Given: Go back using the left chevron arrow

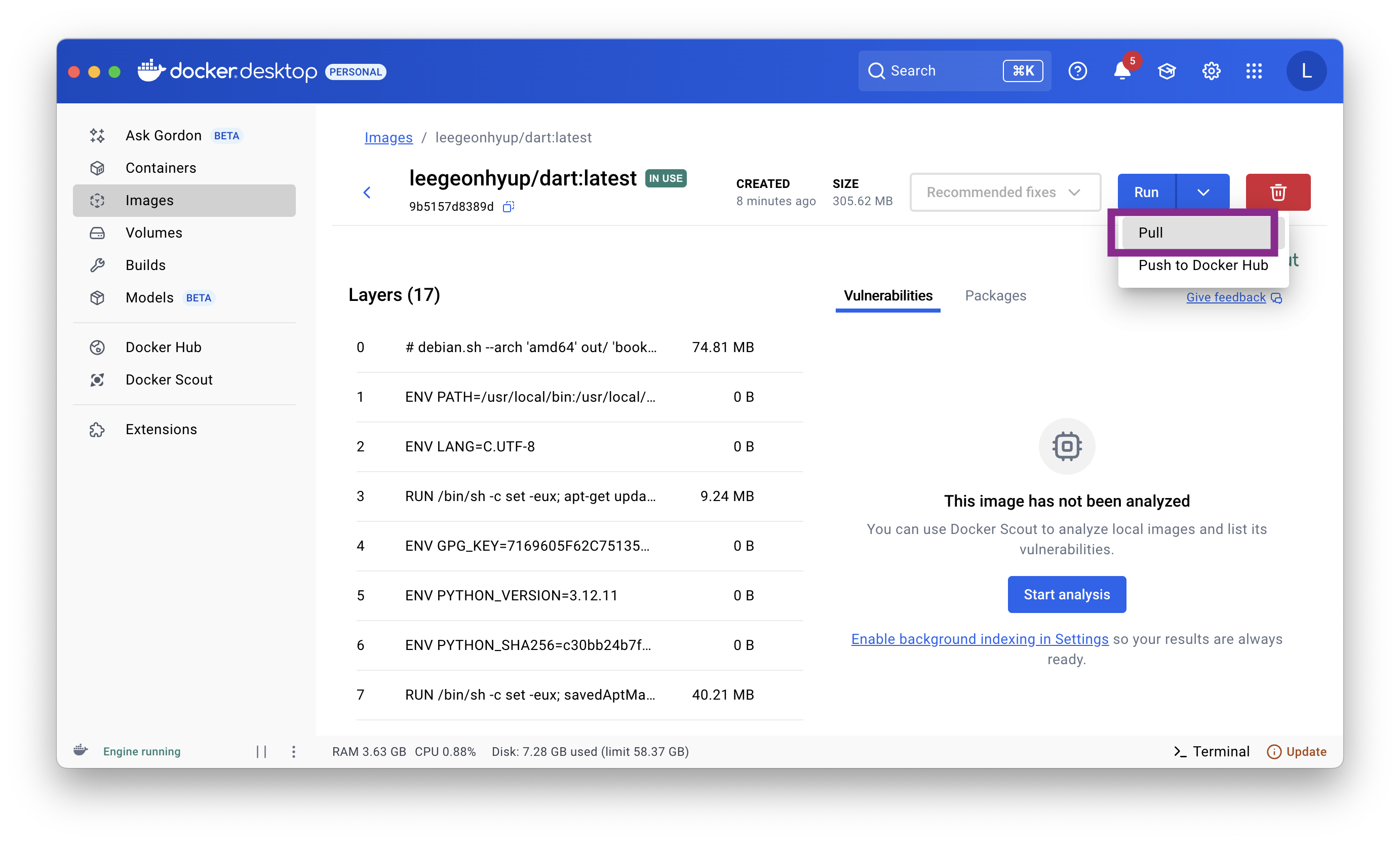Looking at the screenshot, I should (367, 193).
